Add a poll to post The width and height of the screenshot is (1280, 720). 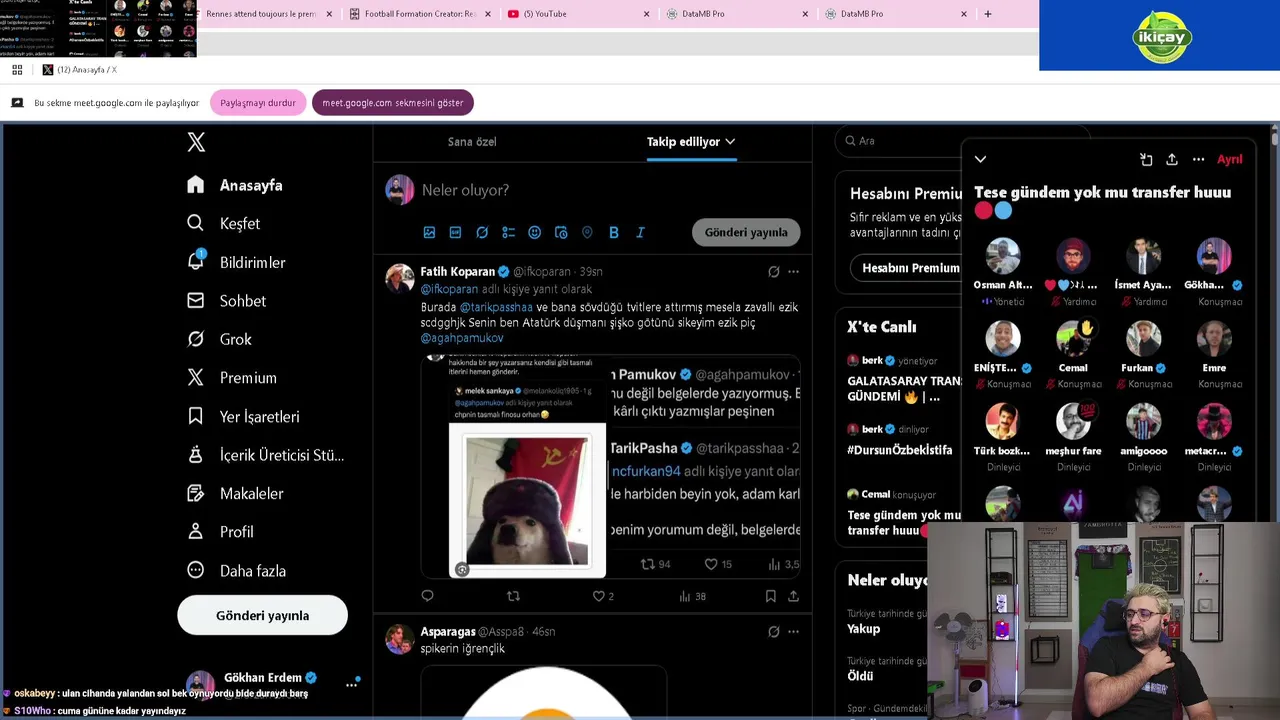(508, 232)
